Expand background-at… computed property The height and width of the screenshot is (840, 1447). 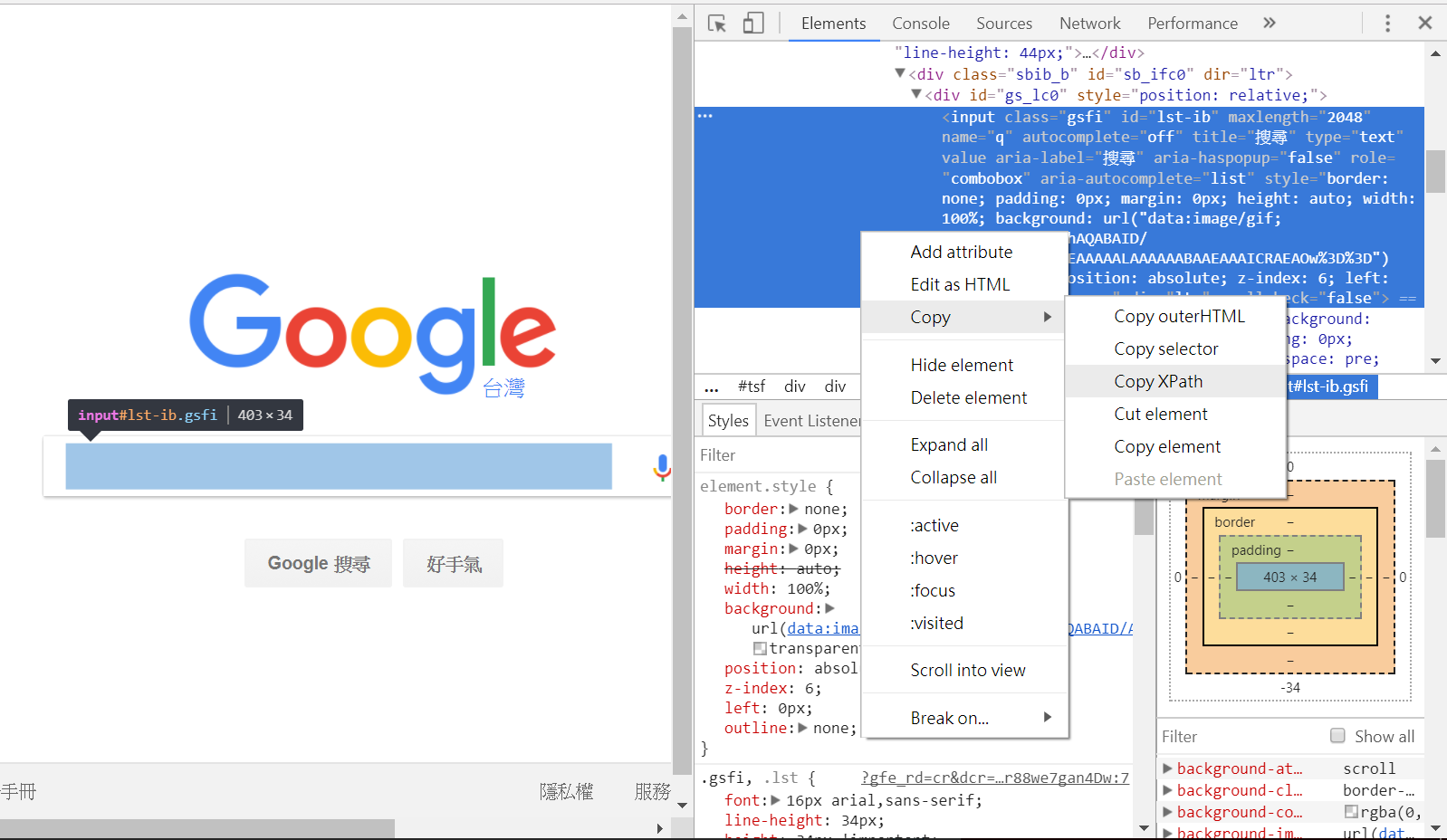tap(1168, 768)
